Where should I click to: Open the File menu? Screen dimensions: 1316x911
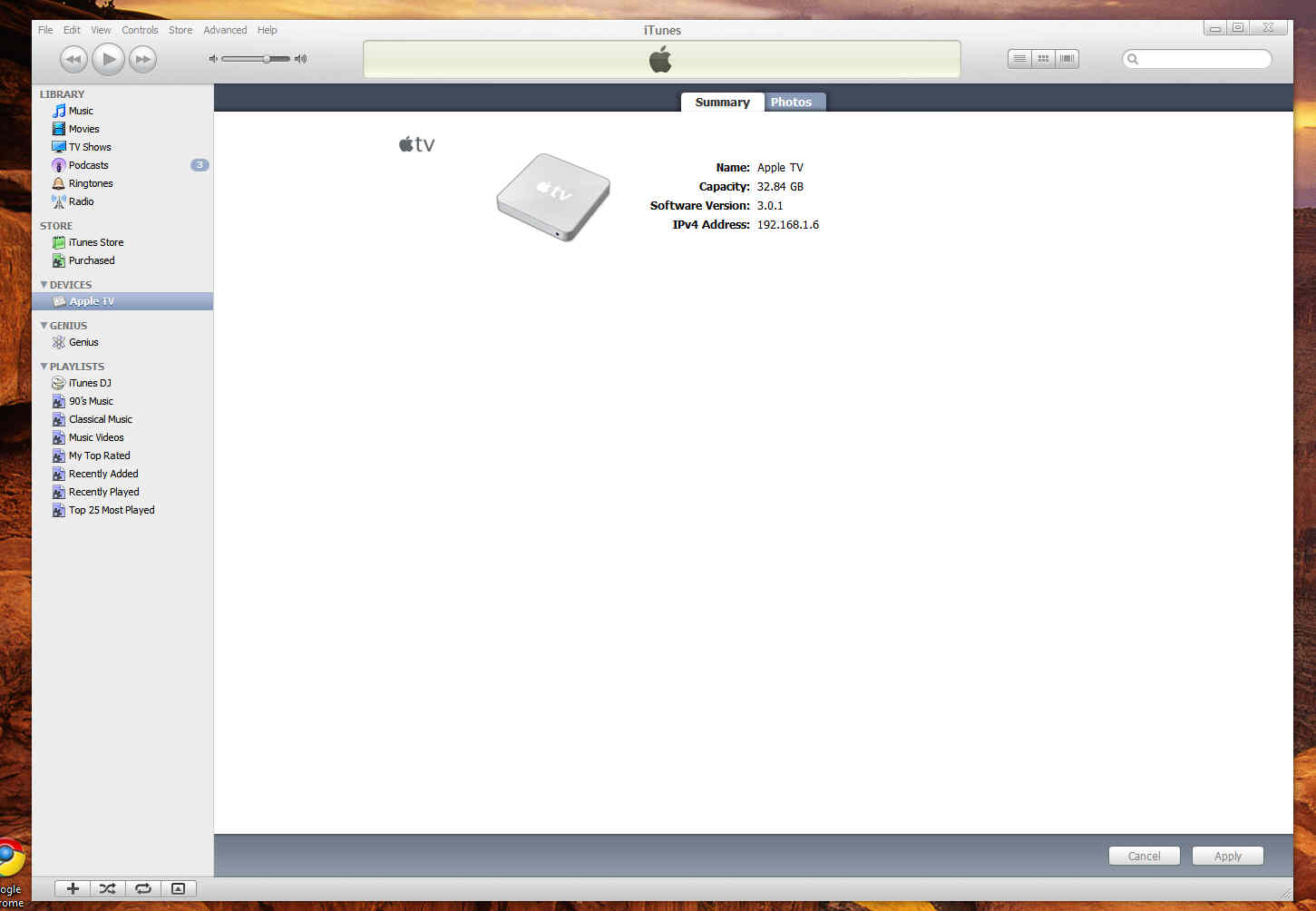(45, 30)
